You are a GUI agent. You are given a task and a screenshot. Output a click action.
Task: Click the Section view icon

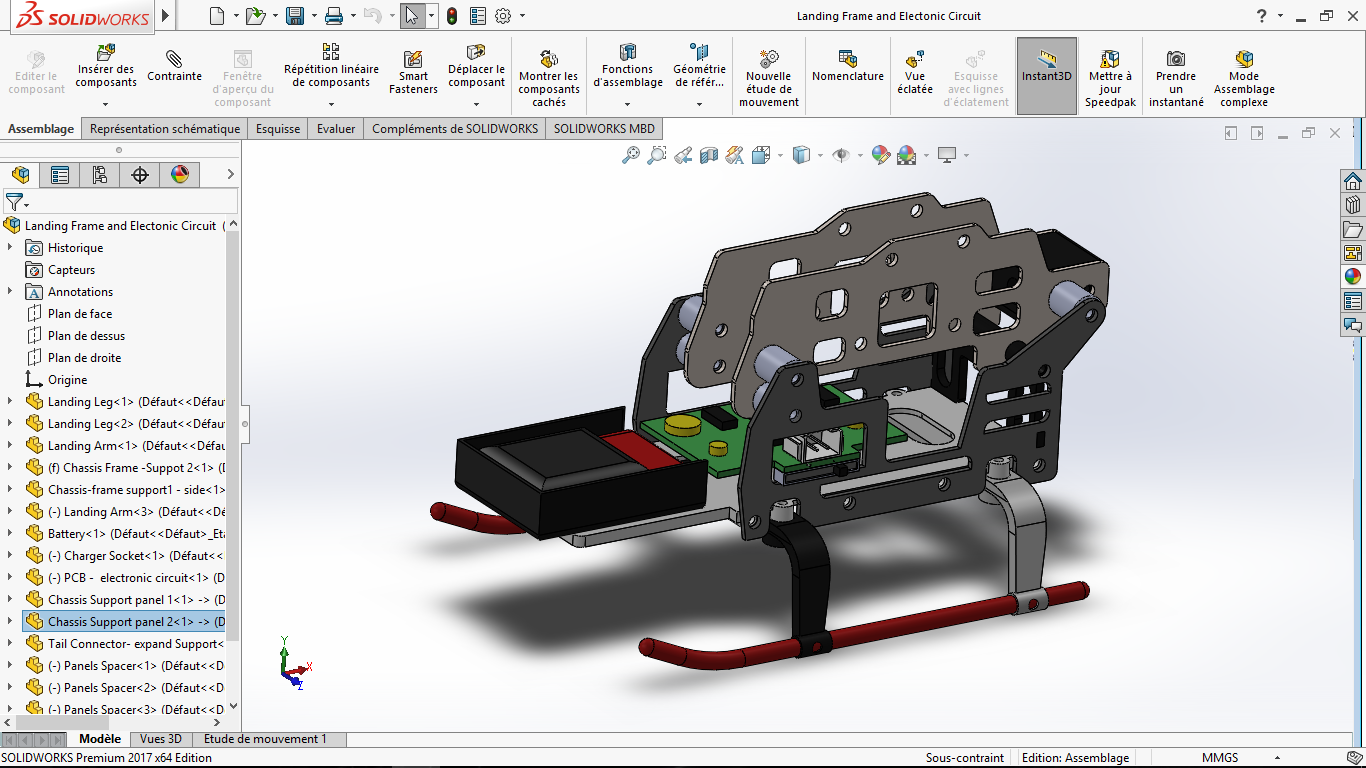(709, 155)
